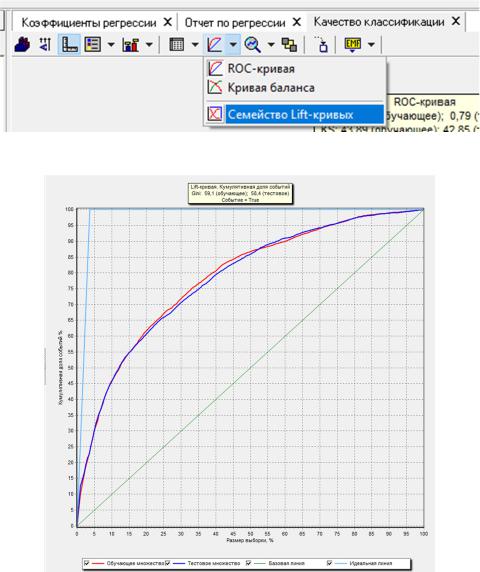Click the Кривая баланса menu item icon
This screenshot has width=480, height=572.
click(215, 88)
